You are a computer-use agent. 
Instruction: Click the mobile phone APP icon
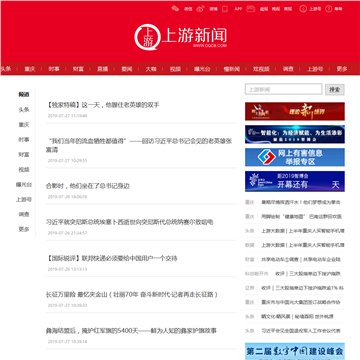point(225,9)
